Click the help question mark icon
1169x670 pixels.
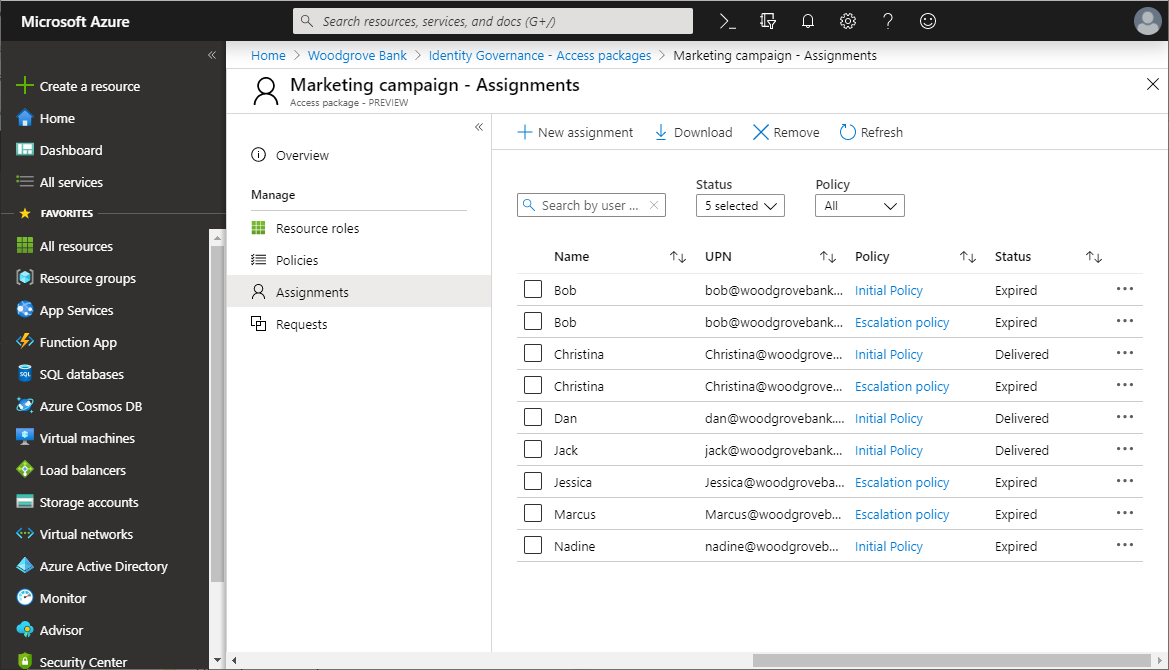[x=888, y=21]
